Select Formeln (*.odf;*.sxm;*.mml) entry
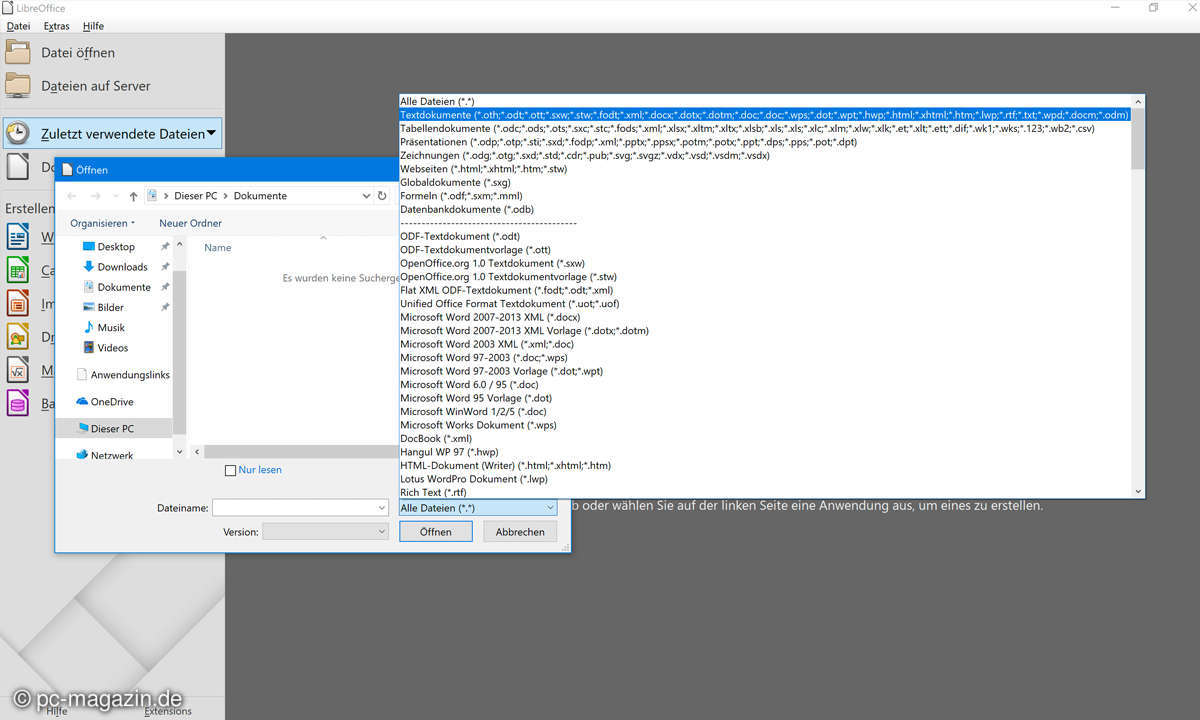 click(765, 196)
